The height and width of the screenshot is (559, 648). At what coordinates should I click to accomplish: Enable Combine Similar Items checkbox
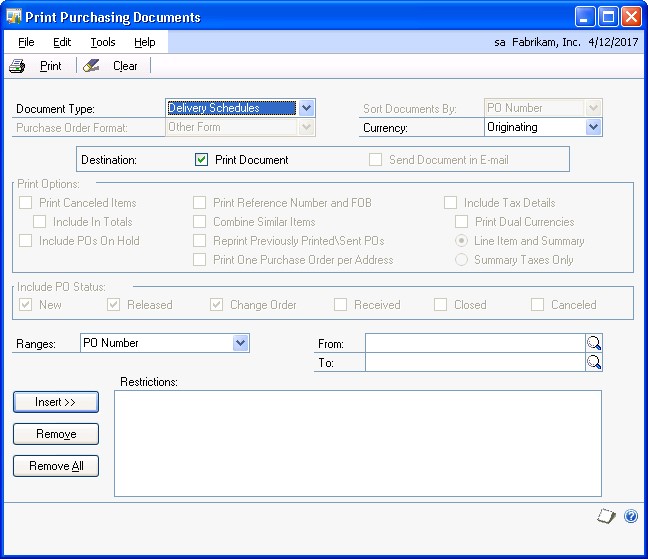[x=200, y=221]
